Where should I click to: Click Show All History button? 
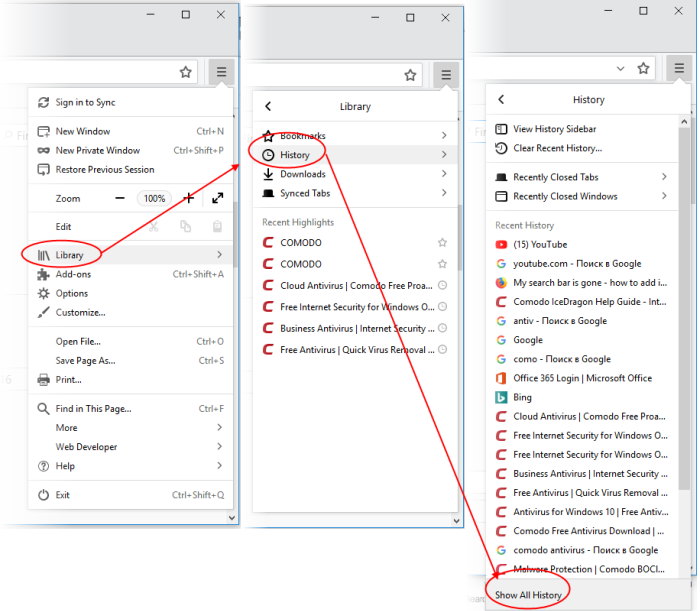click(588, 595)
